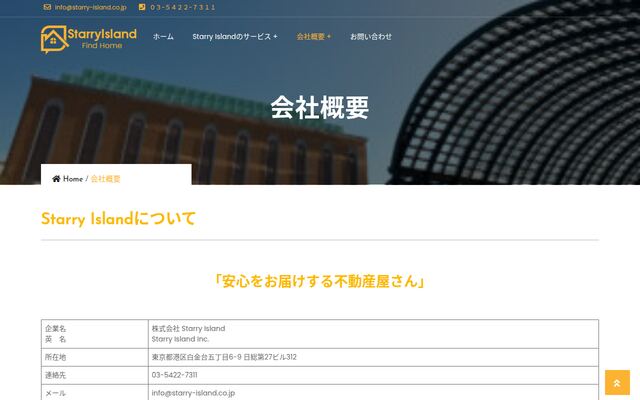Click the envelope icon beside the email address

[47, 7]
